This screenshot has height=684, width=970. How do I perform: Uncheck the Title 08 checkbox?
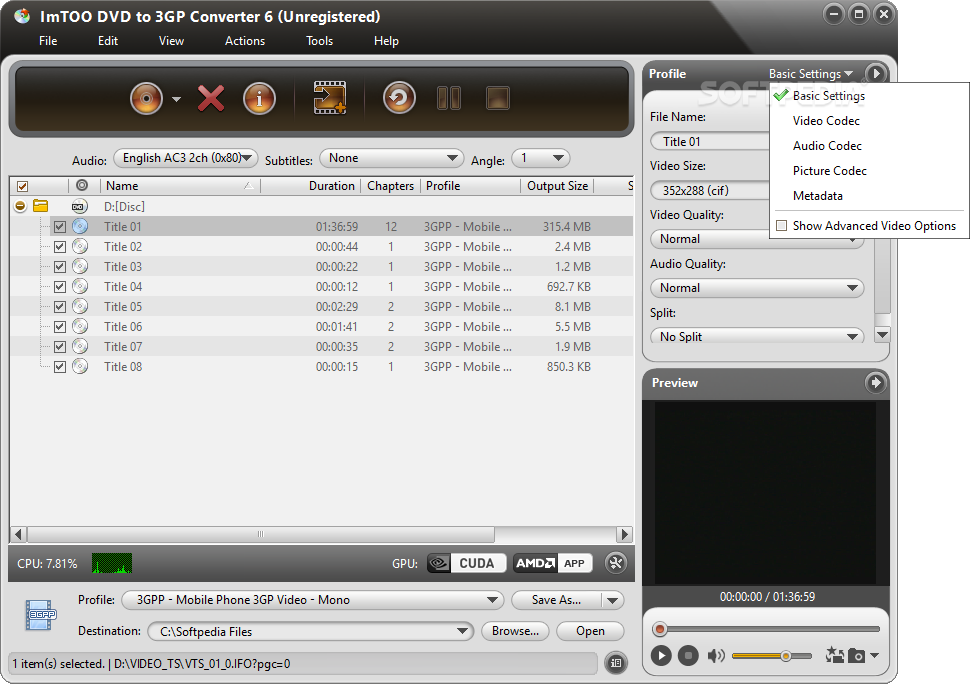coord(60,367)
